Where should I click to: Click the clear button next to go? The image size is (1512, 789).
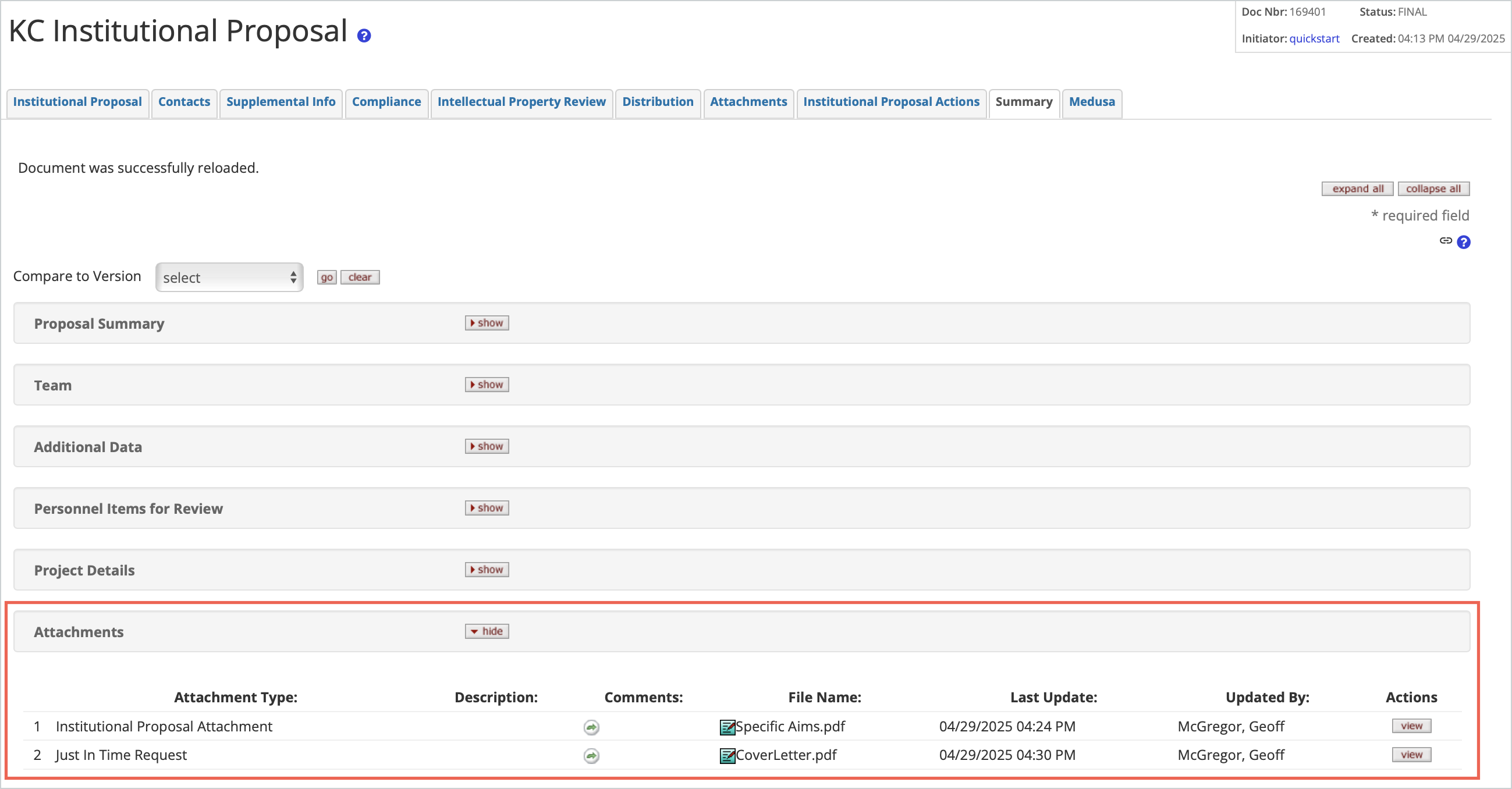[x=359, y=277]
